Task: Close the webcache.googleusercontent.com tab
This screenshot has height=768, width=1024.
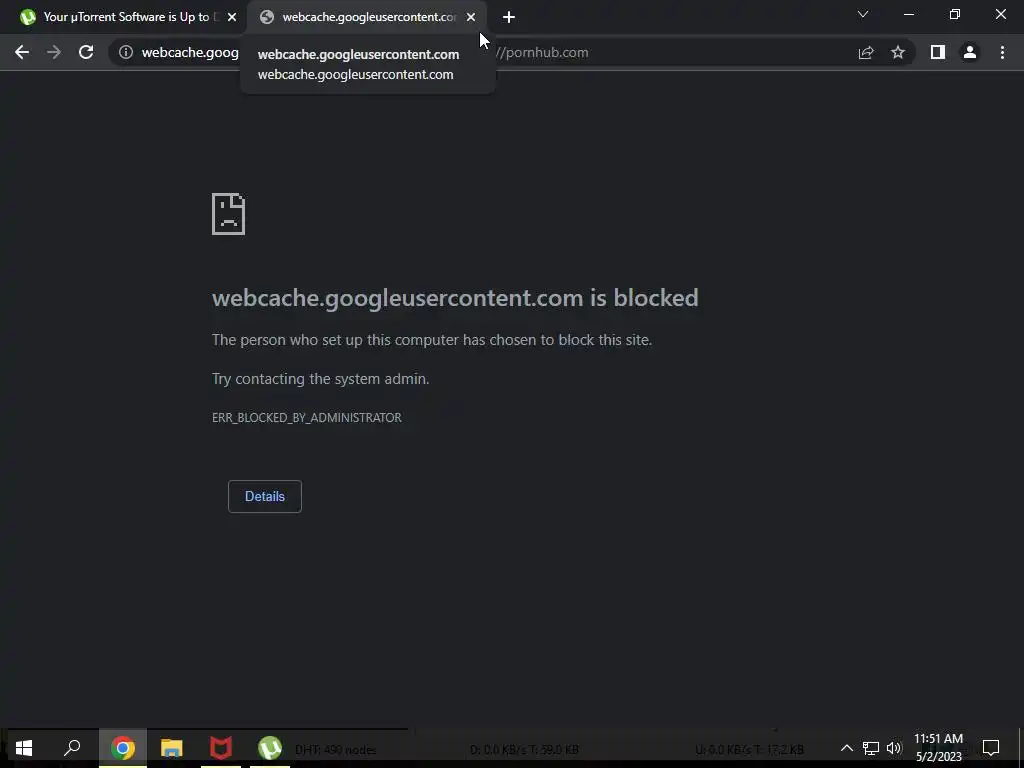Action: (471, 17)
